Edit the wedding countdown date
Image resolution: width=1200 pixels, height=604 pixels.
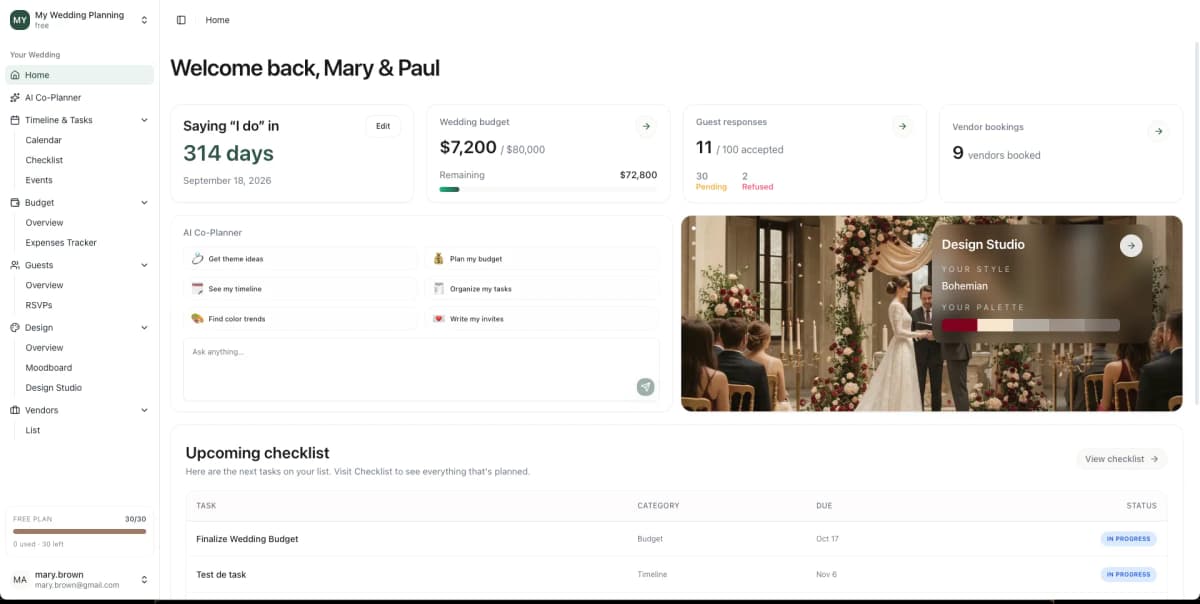point(383,126)
